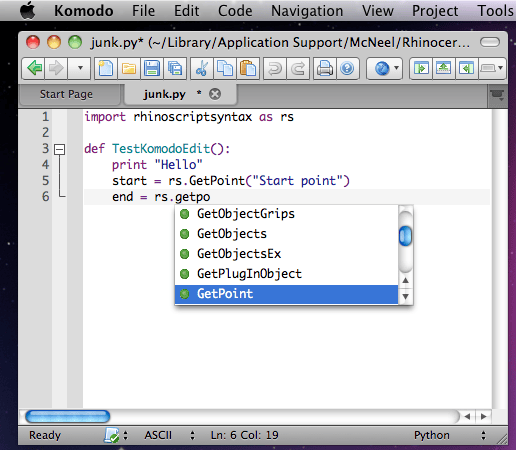Click line number 1 in gutter
The height and width of the screenshot is (450, 516).
45,117
